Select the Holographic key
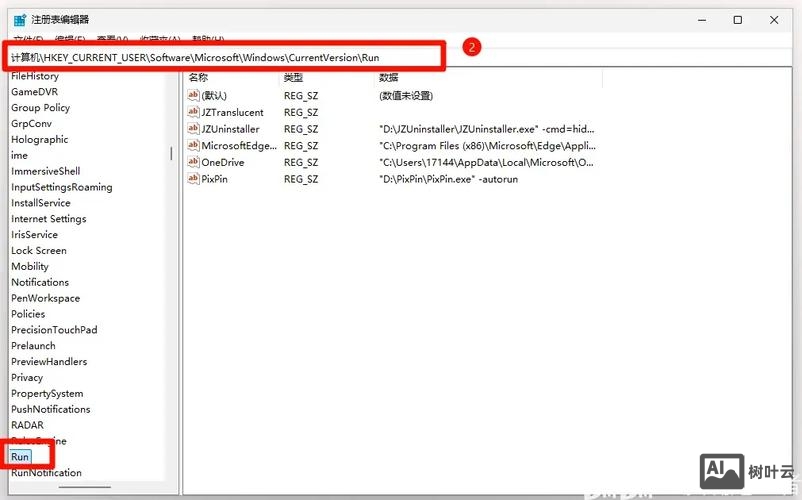This screenshot has width=802, height=500. pos(39,140)
